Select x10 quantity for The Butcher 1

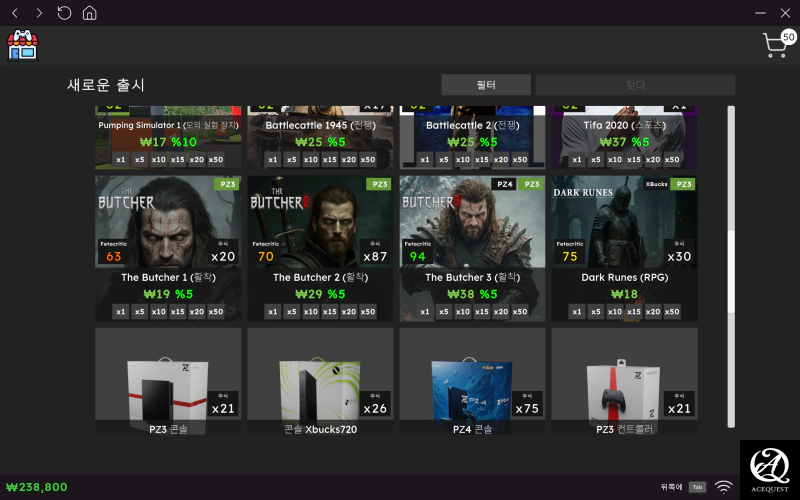pos(158,312)
